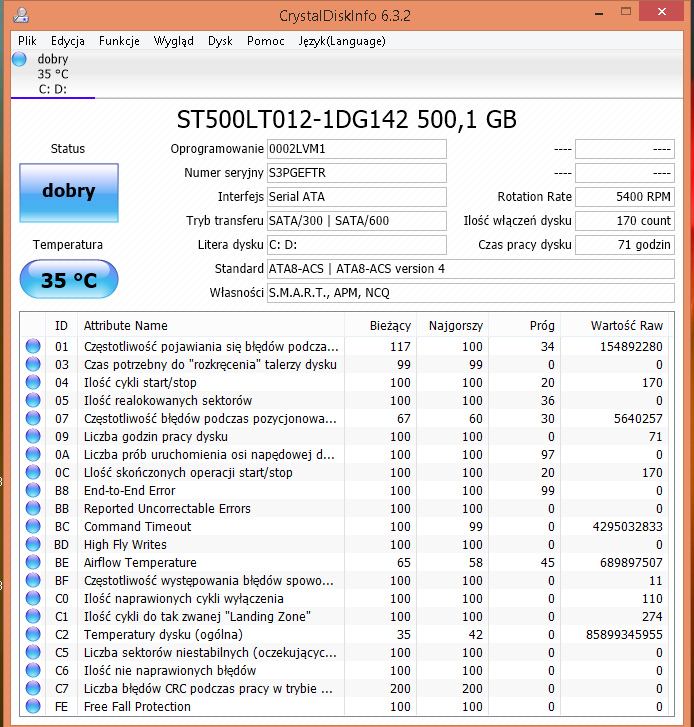Close the CrystalDiskInfo window

click(662, 12)
